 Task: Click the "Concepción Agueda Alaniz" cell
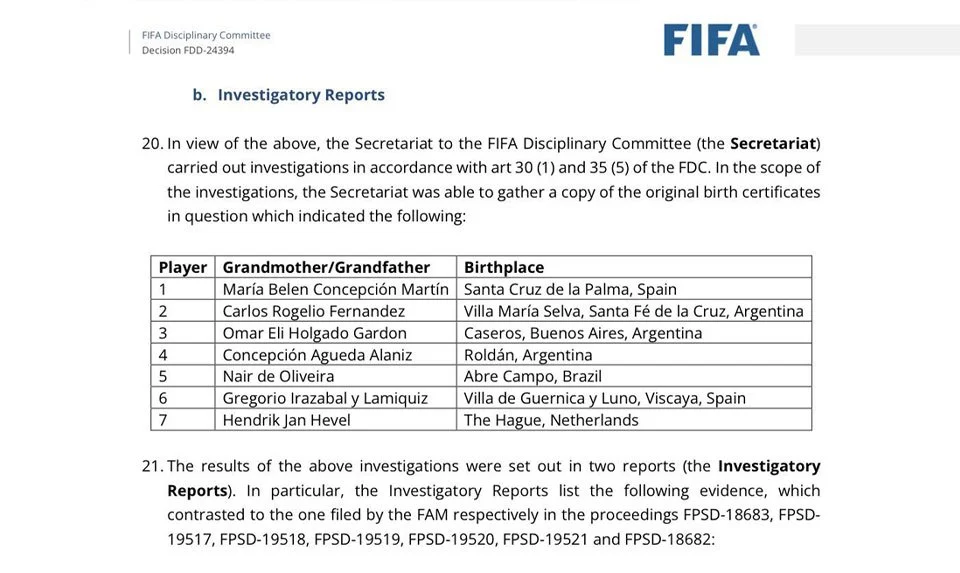[x=317, y=355]
